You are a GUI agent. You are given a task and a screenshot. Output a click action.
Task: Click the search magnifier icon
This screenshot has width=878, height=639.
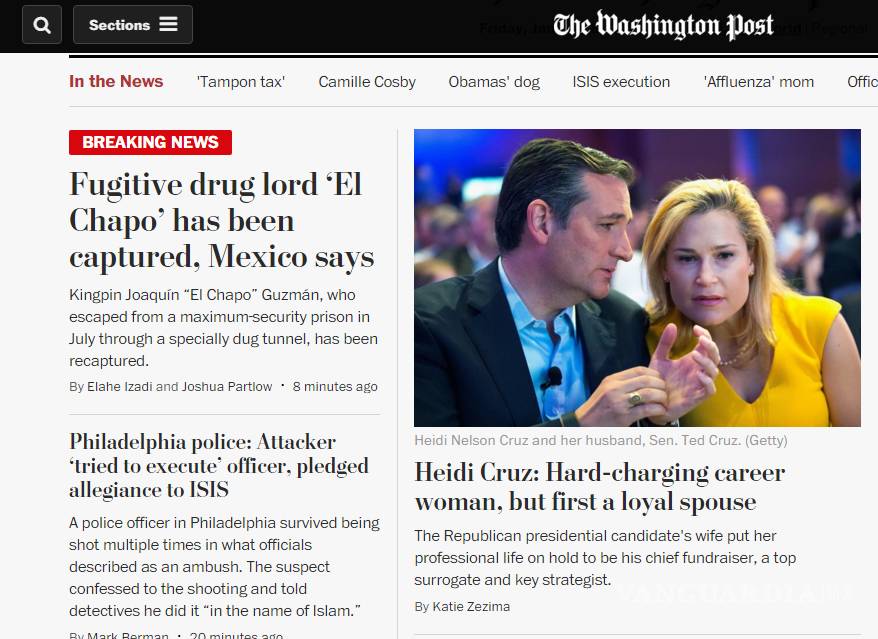pyautogui.click(x=41, y=25)
